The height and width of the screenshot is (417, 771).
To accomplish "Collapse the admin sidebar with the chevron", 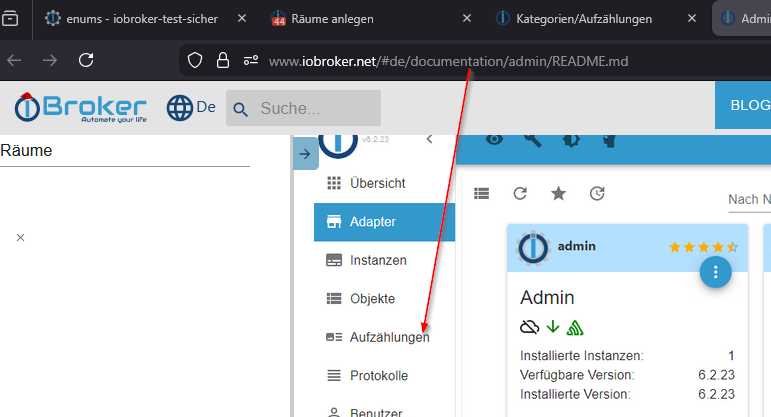I will pos(429,140).
